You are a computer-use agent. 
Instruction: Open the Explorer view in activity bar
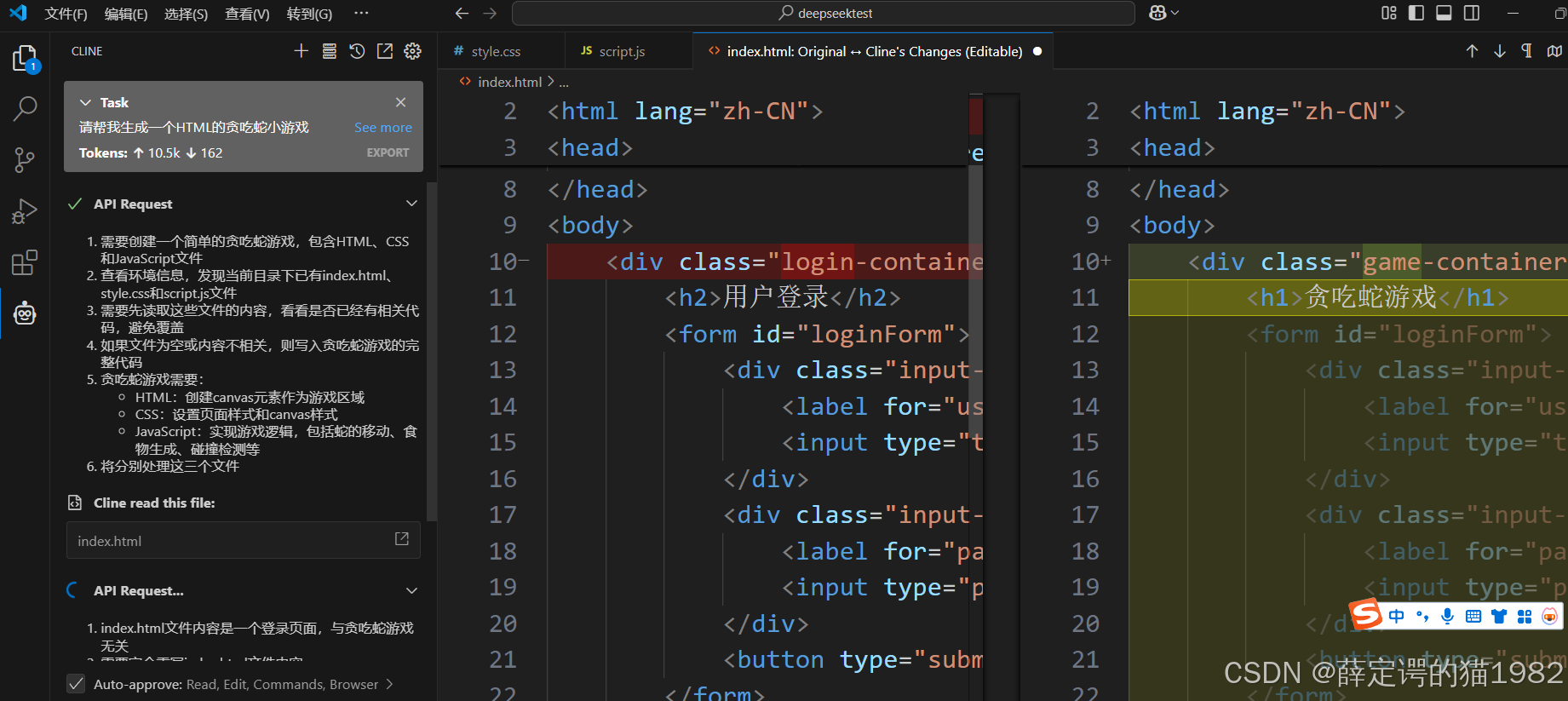(x=25, y=58)
